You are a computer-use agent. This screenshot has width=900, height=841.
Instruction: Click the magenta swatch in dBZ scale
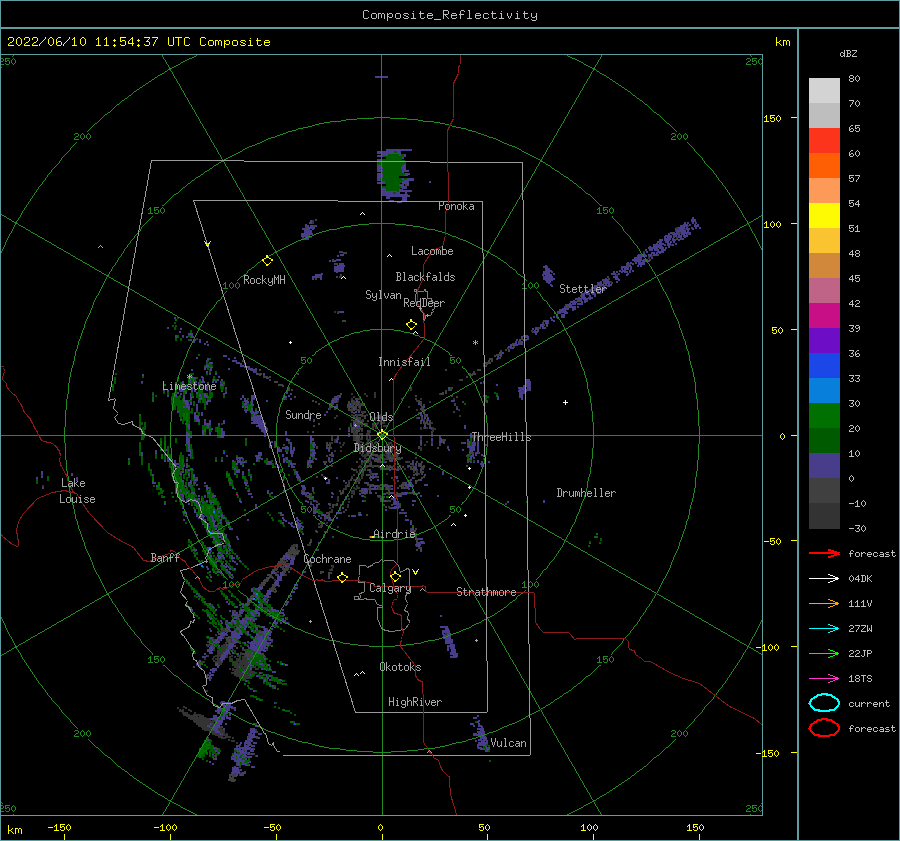click(x=824, y=316)
